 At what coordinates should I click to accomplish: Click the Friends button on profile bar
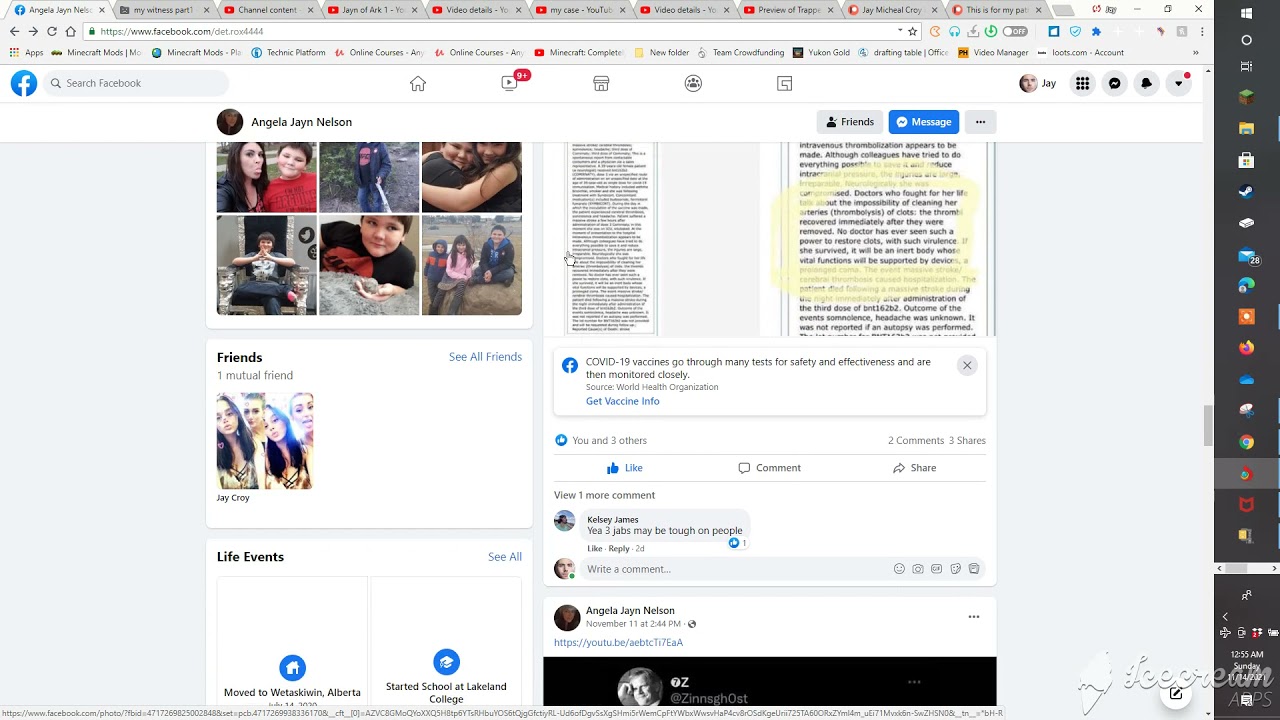849,122
